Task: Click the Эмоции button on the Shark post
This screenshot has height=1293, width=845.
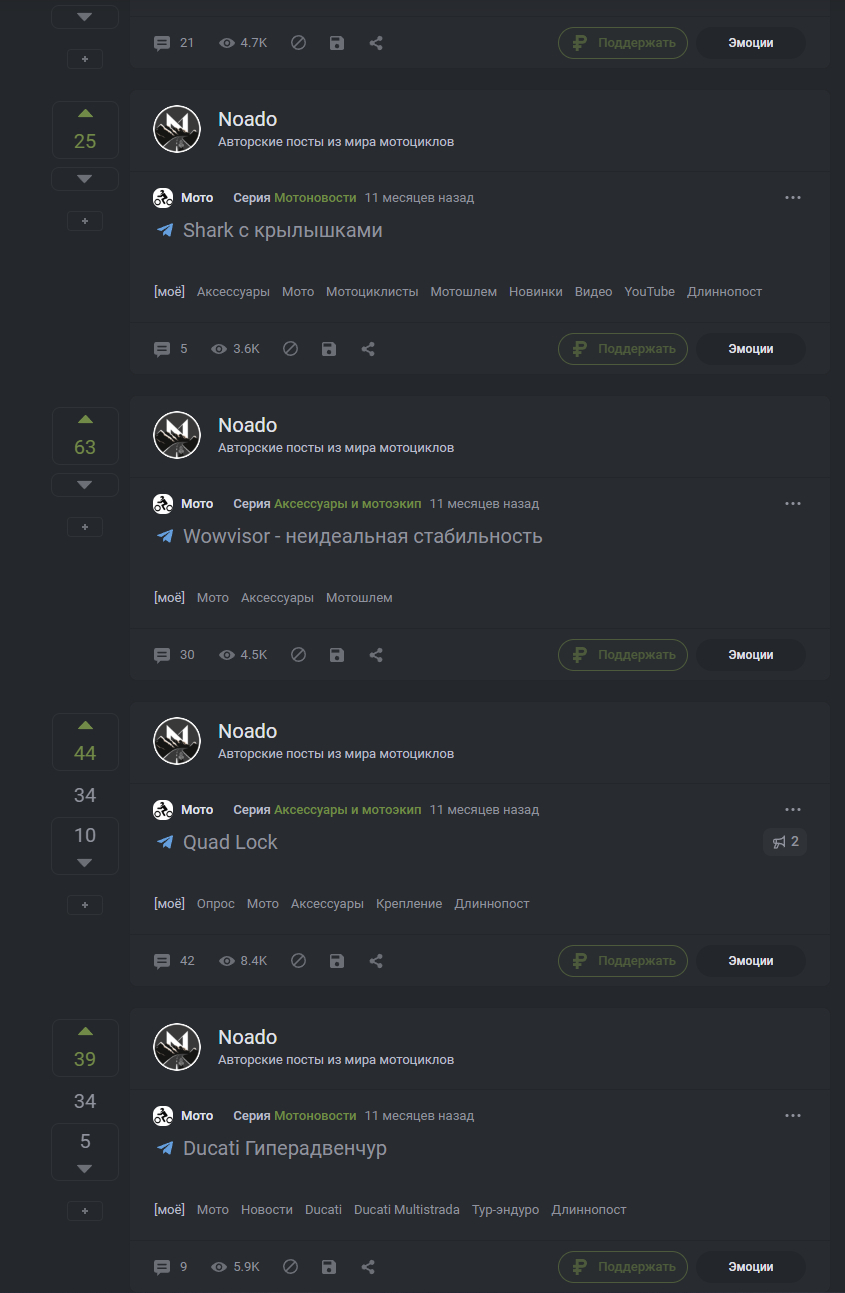Action: [x=751, y=349]
